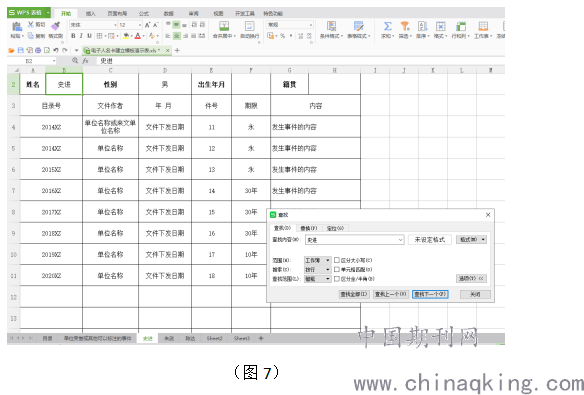Viewport: 584px width, 395px height.
Task: Click the Merge and Center (合并居中) icon
Action: coord(224,26)
